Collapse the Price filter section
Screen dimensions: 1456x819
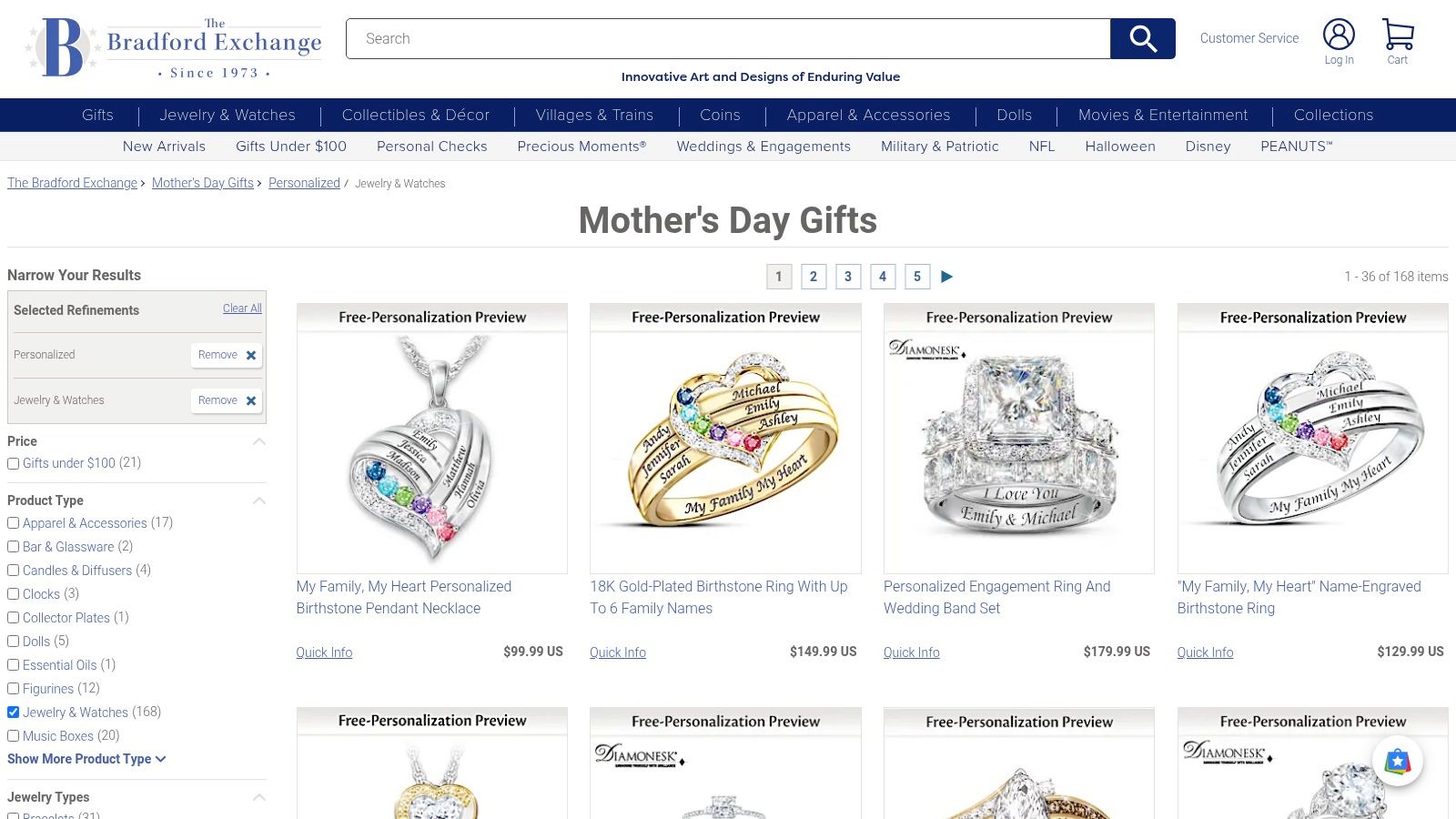[x=259, y=441]
